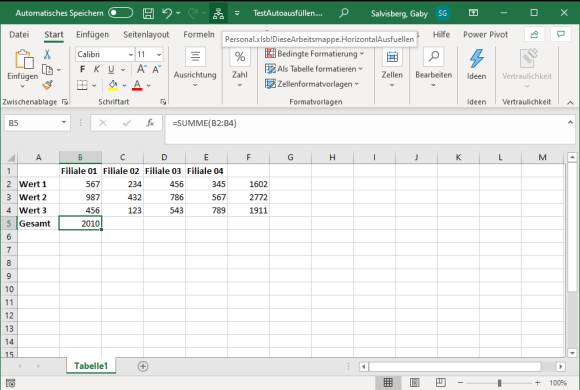
Task: Open Zwischenablage dialog launcher
Action: [x=65, y=102]
